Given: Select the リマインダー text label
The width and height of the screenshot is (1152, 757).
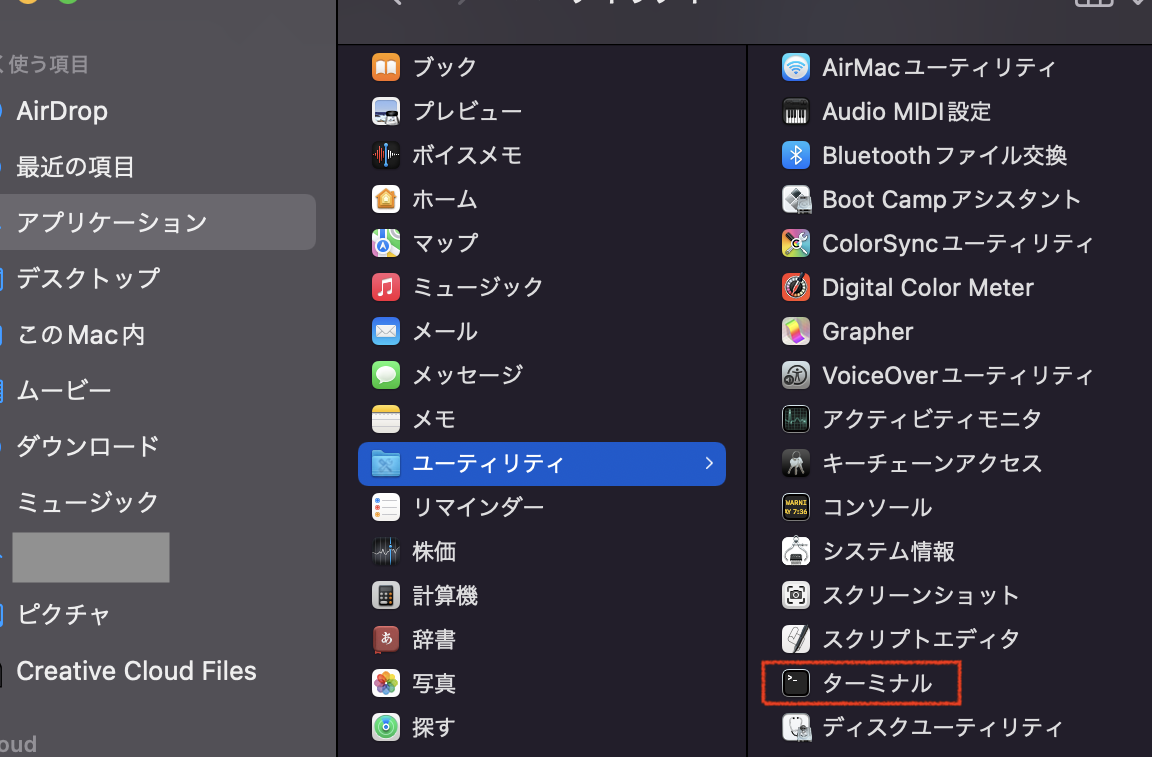Looking at the screenshot, I should (x=478, y=507).
